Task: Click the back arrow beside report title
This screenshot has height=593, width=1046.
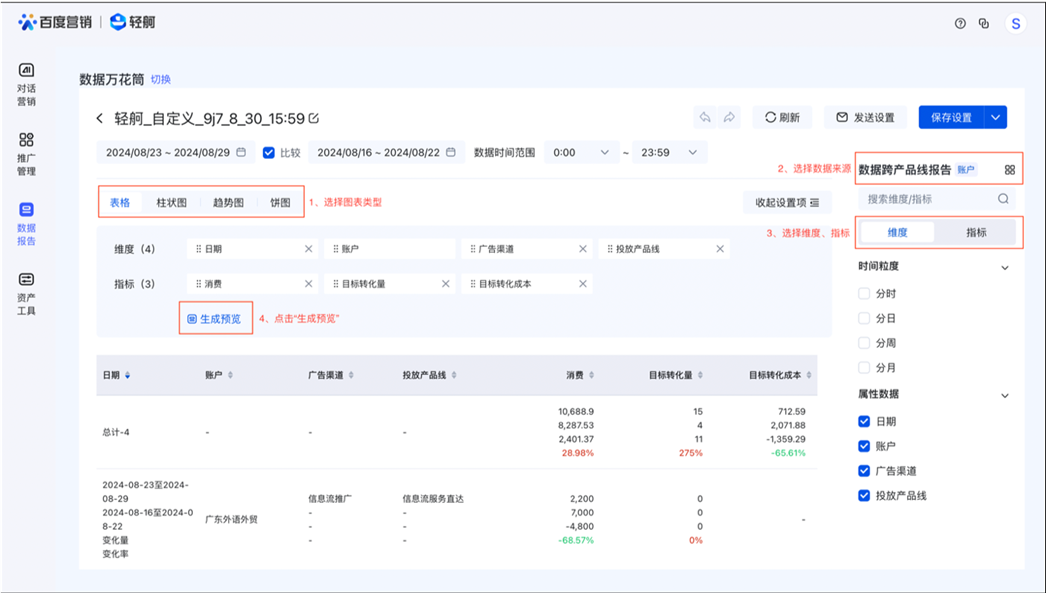Action: point(100,118)
